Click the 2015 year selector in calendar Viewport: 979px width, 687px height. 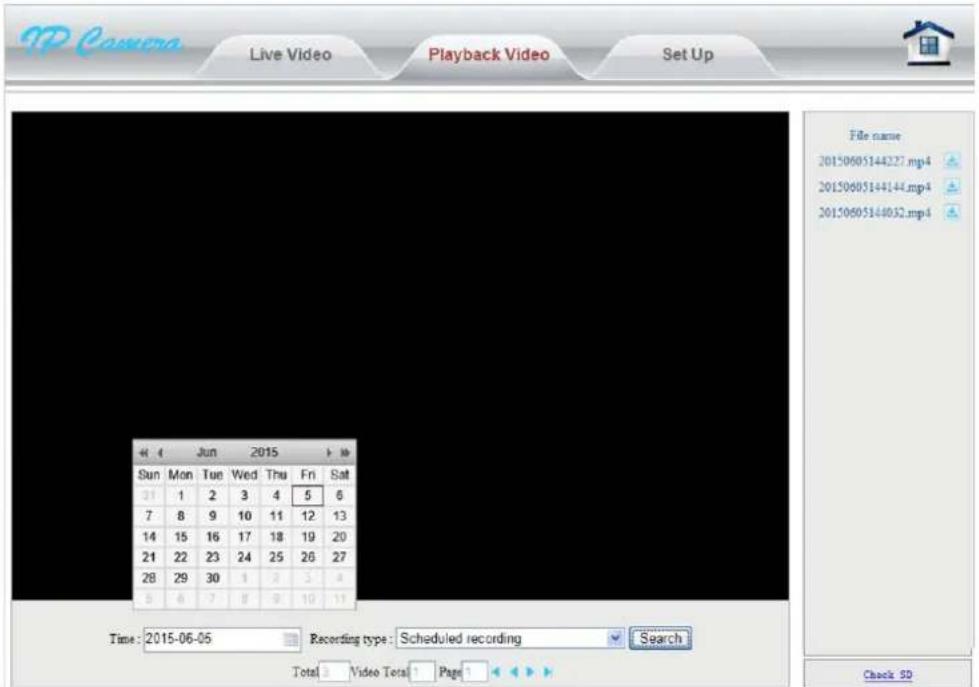[264, 452]
